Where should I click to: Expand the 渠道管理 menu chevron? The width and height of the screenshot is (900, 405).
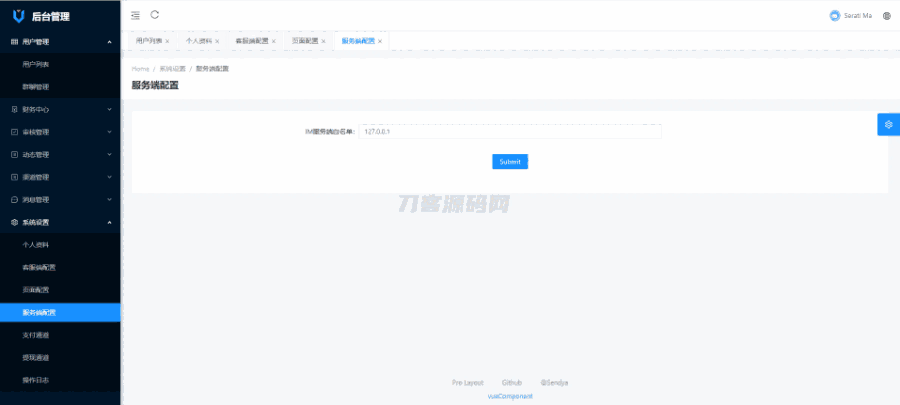109,177
